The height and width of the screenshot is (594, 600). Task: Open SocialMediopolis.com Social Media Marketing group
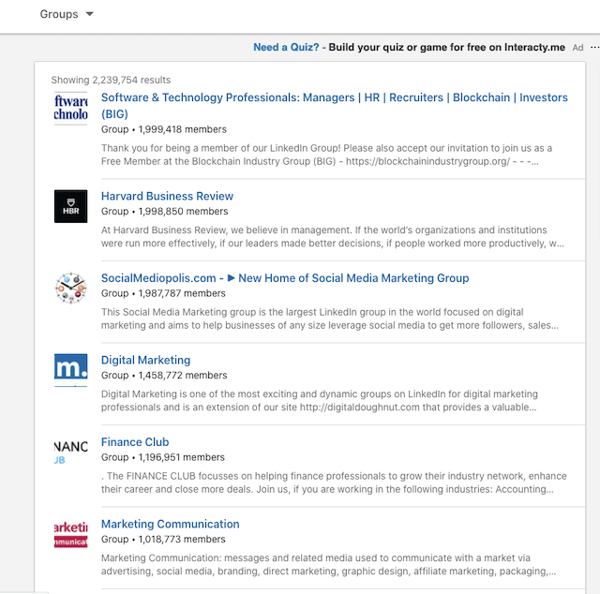click(x=285, y=278)
